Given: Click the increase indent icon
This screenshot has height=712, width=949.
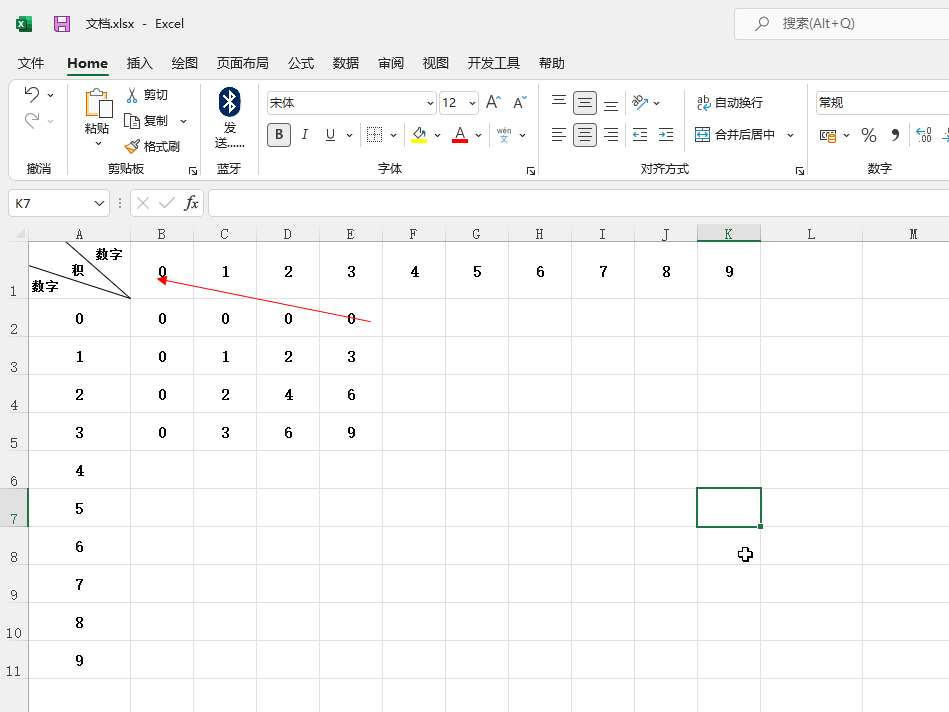Looking at the screenshot, I should click(x=666, y=134).
